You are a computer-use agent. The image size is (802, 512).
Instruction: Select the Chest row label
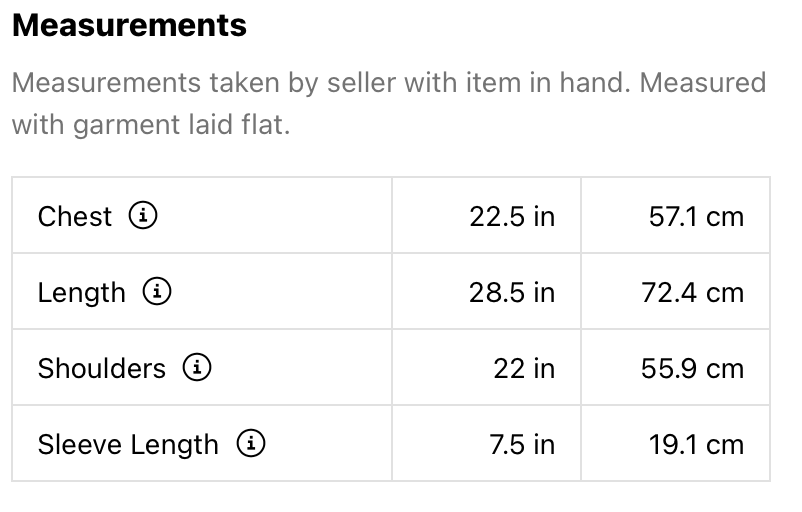75,216
